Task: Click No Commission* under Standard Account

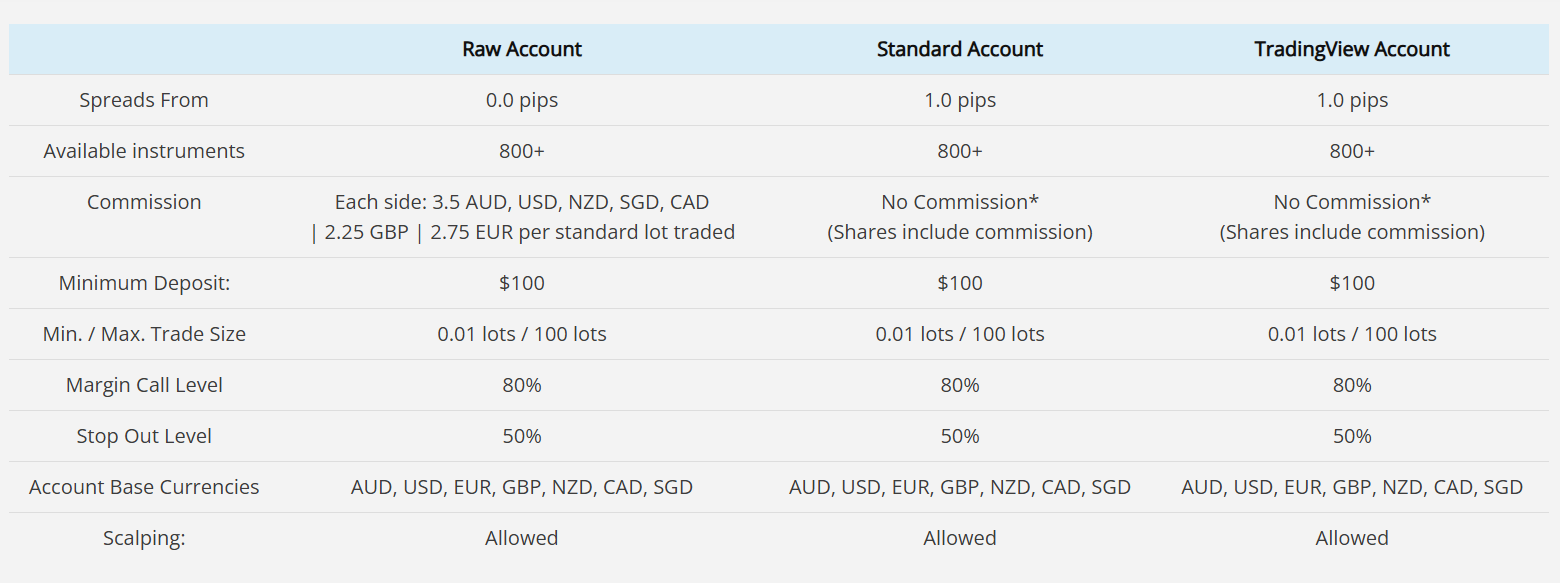Action: (959, 202)
